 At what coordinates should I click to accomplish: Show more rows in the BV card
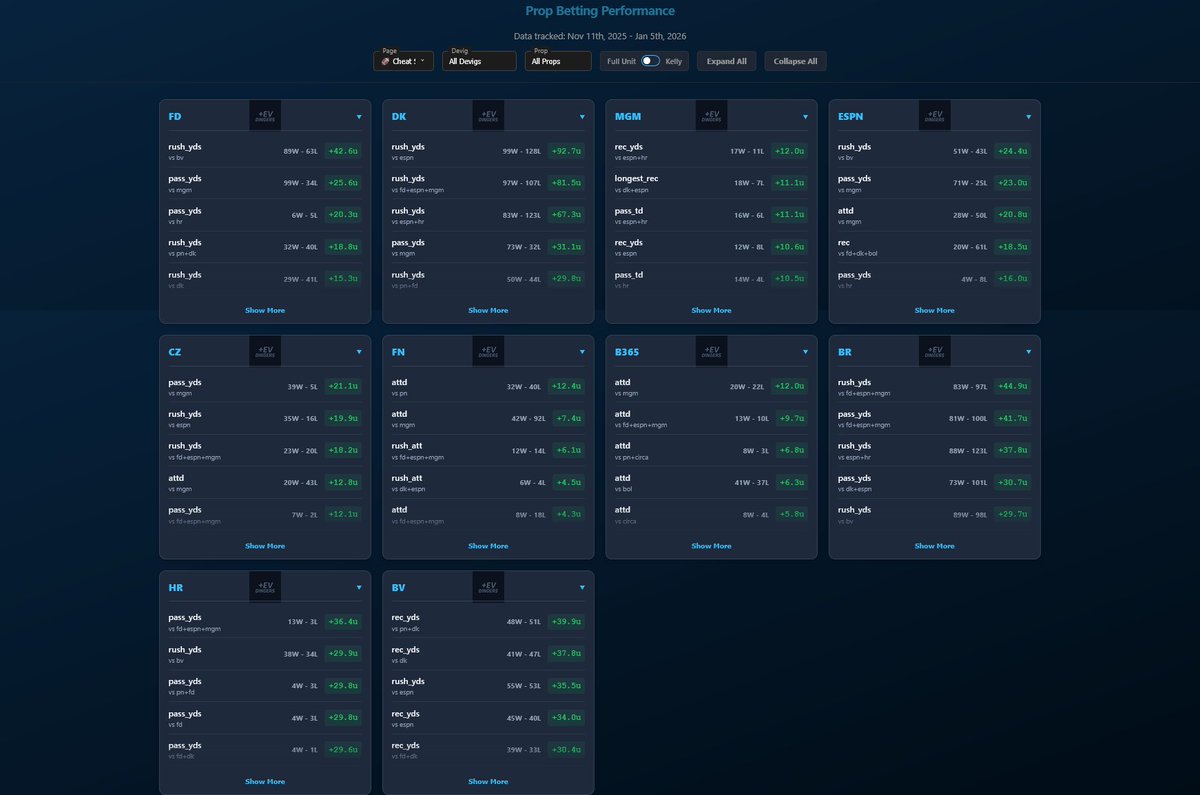488,781
